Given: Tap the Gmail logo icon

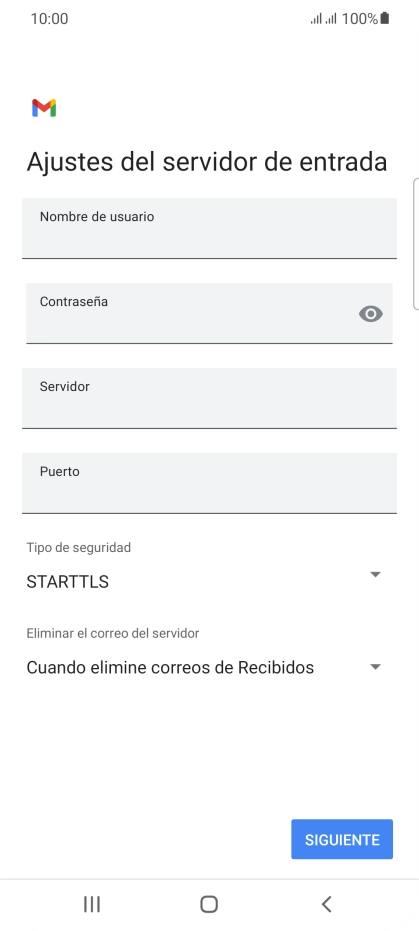Looking at the screenshot, I should click(x=44, y=108).
